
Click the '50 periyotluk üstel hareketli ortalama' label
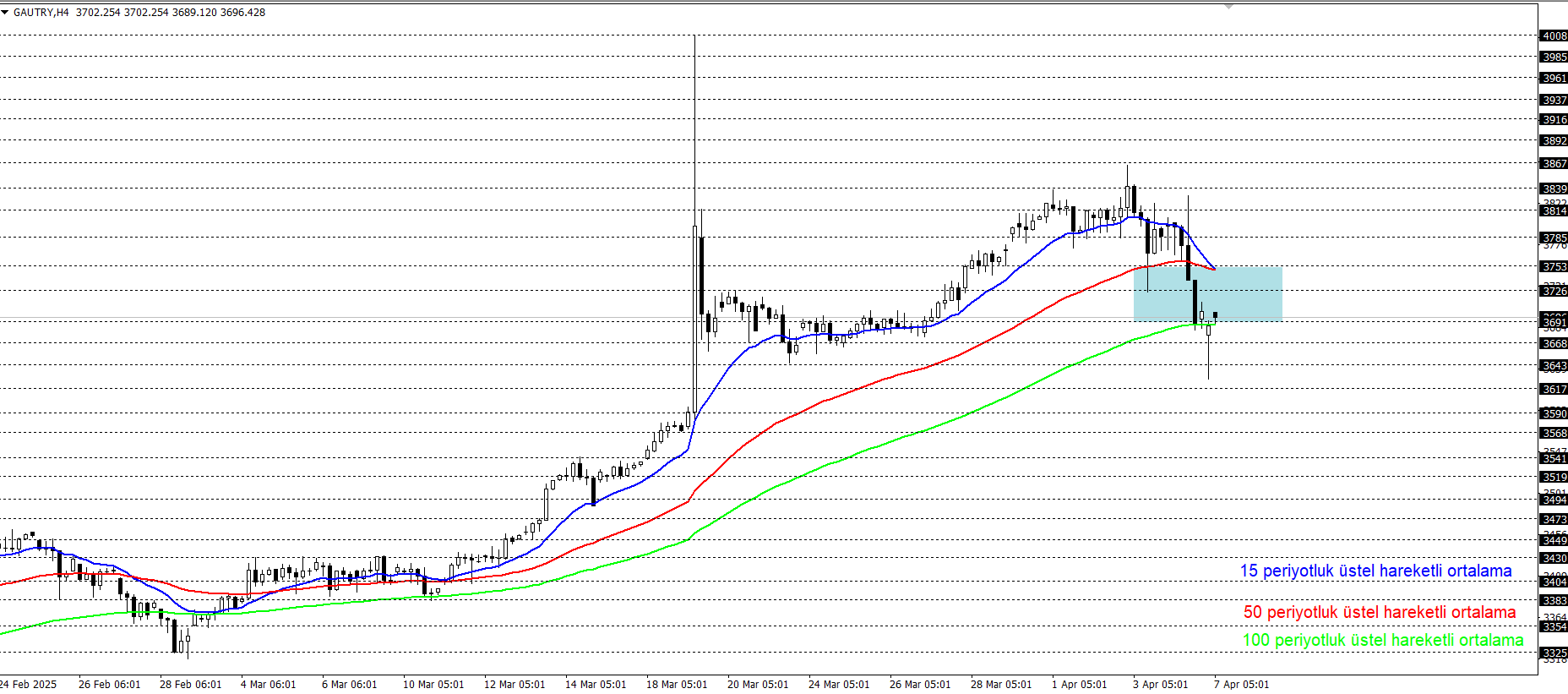[1380, 612]
